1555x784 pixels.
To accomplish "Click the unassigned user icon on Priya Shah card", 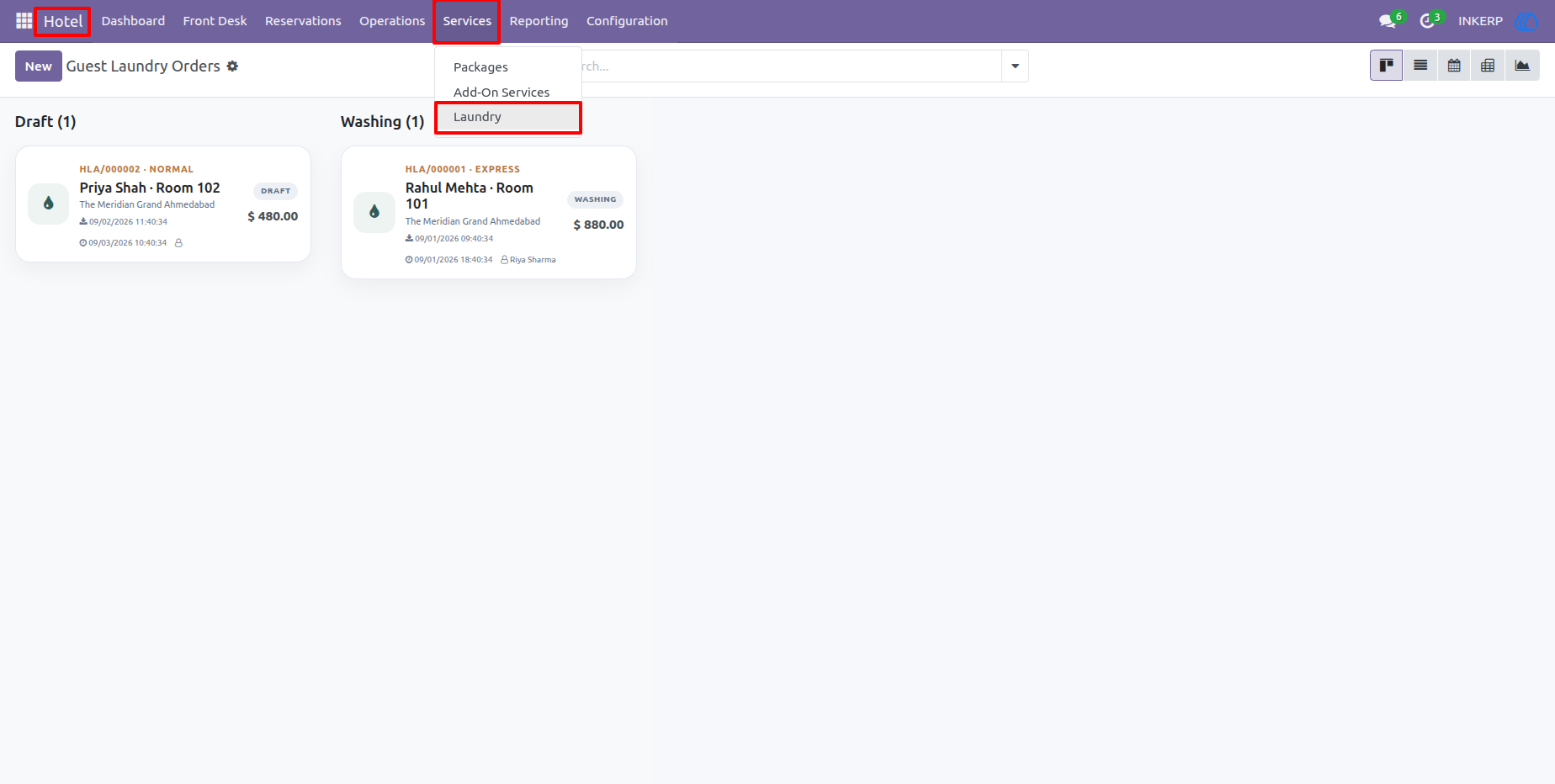I will pos(178,243).
